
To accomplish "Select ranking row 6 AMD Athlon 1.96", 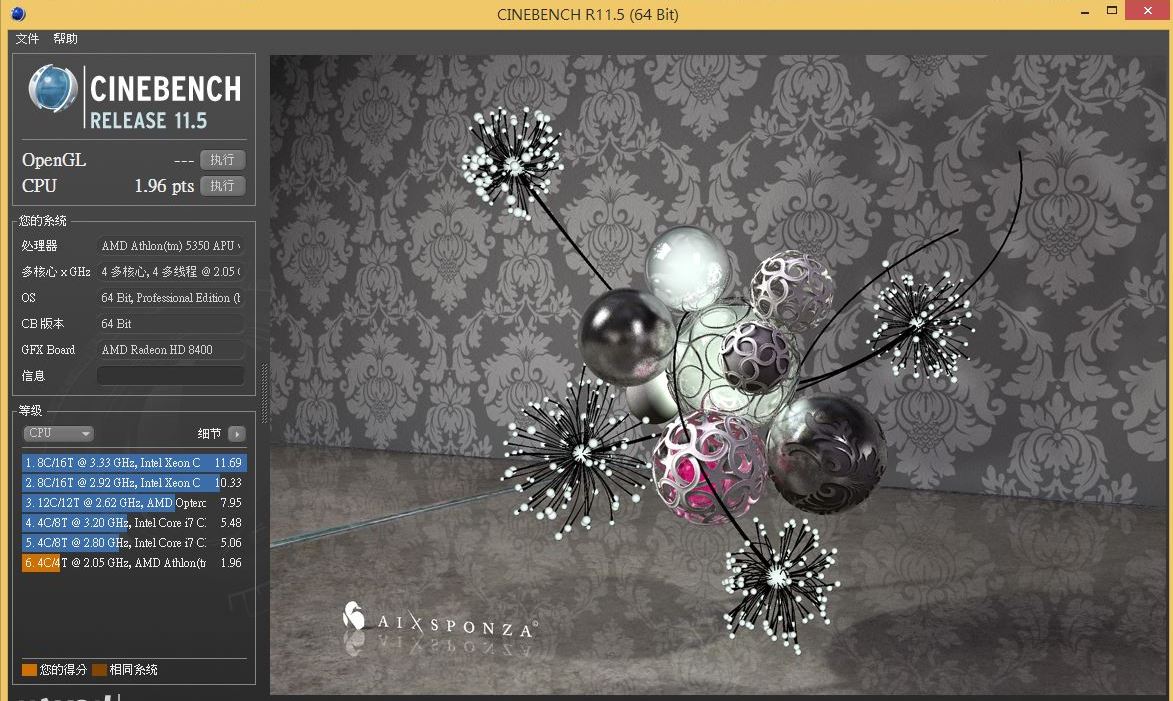I will click(x=134, y=563).
